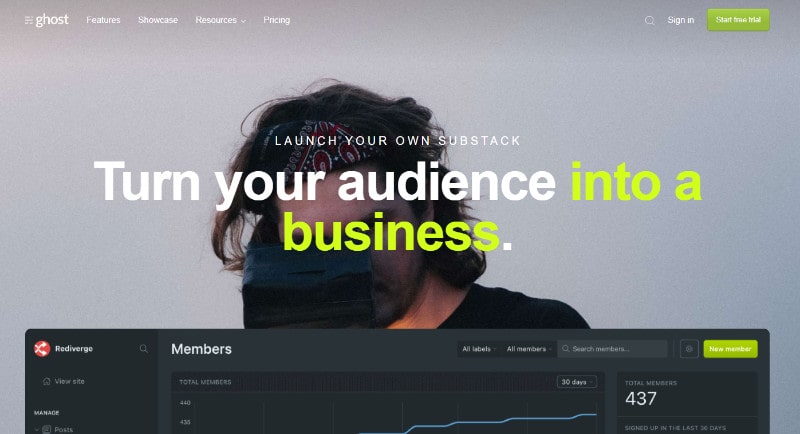Click the New member button
The width and height of the screenshot is (800, 434).
tap(730, 349)
